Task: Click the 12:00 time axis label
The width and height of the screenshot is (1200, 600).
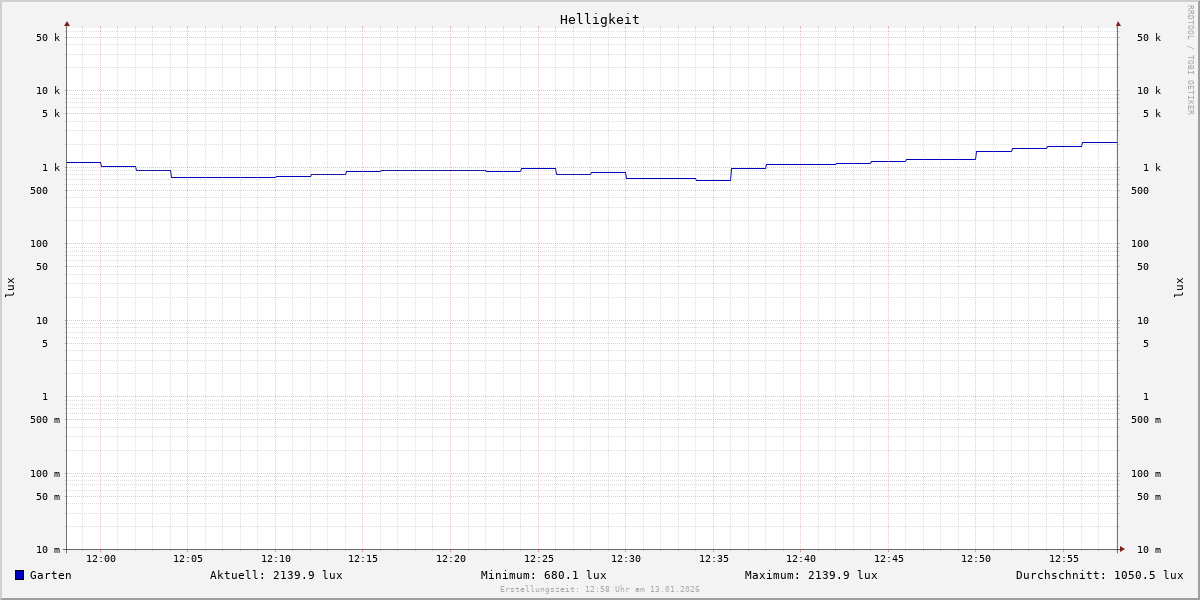Action: click(x=101, y=559)
